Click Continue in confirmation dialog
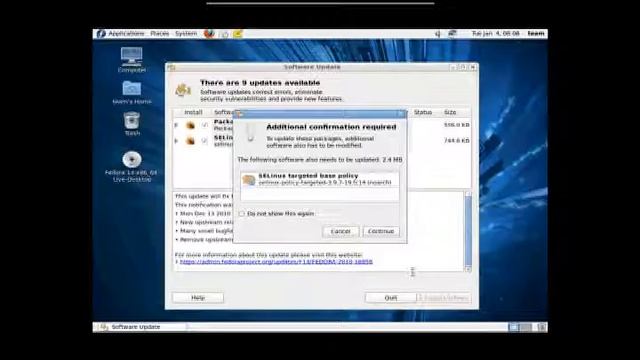This screenshot has height=360, width=640. [x=381, y=231]
